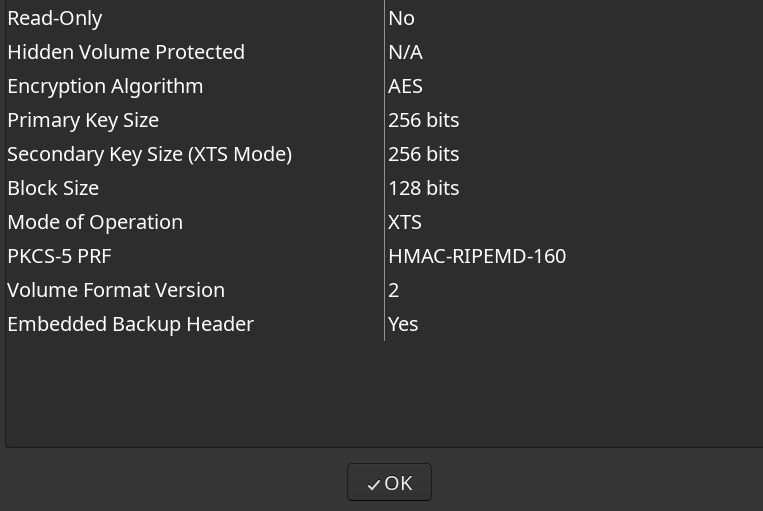Click the Primary Key 256 bits value

pyautogui.click(x=423, y=120)
